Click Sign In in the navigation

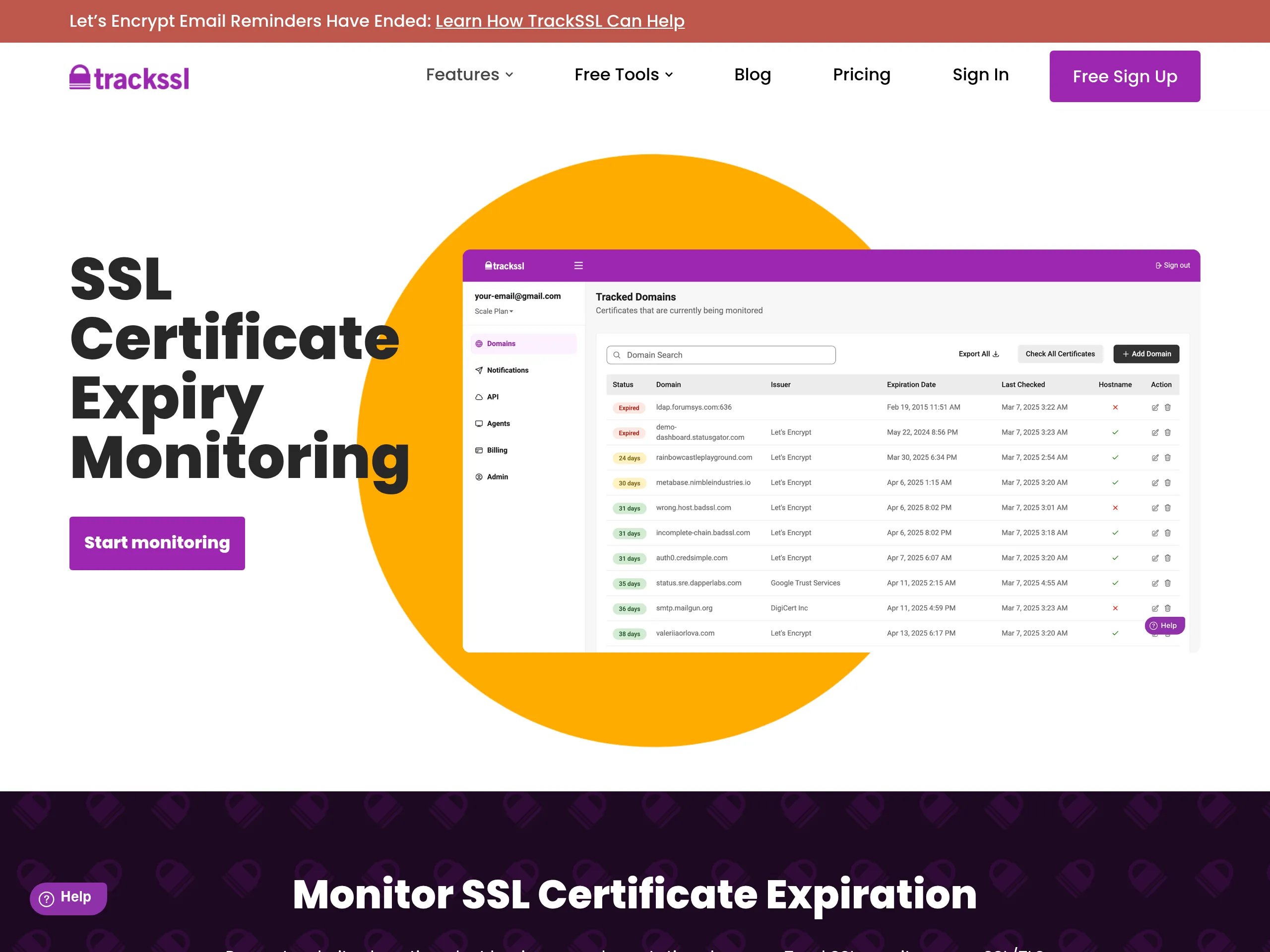pyautogui.click(x=980, y=74)
